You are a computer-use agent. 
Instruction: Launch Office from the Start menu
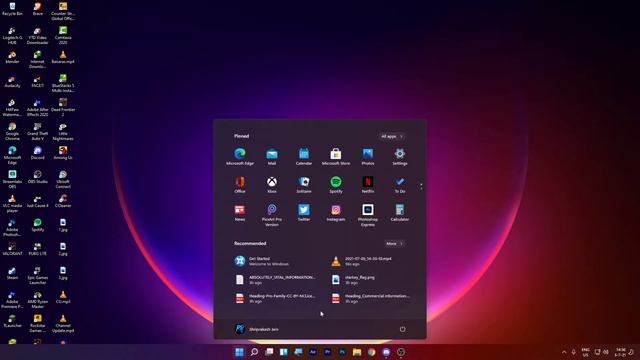[240, 185]
